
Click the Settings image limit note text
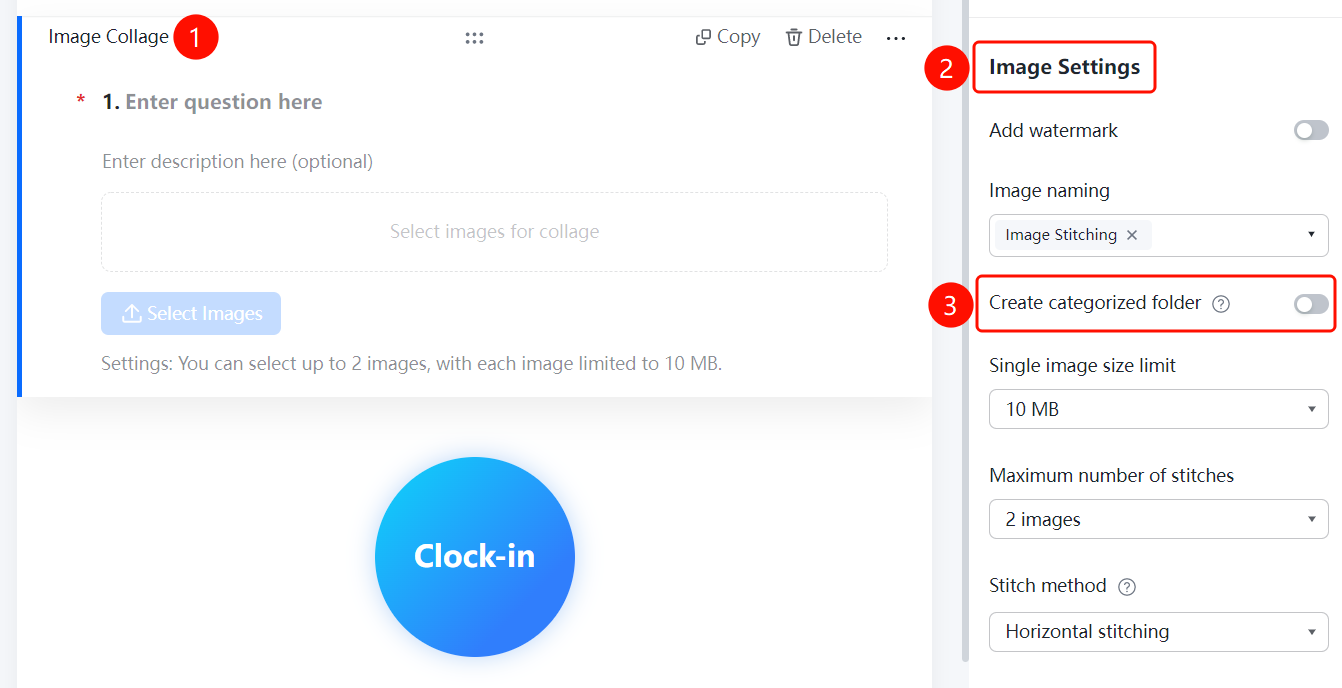411,363
